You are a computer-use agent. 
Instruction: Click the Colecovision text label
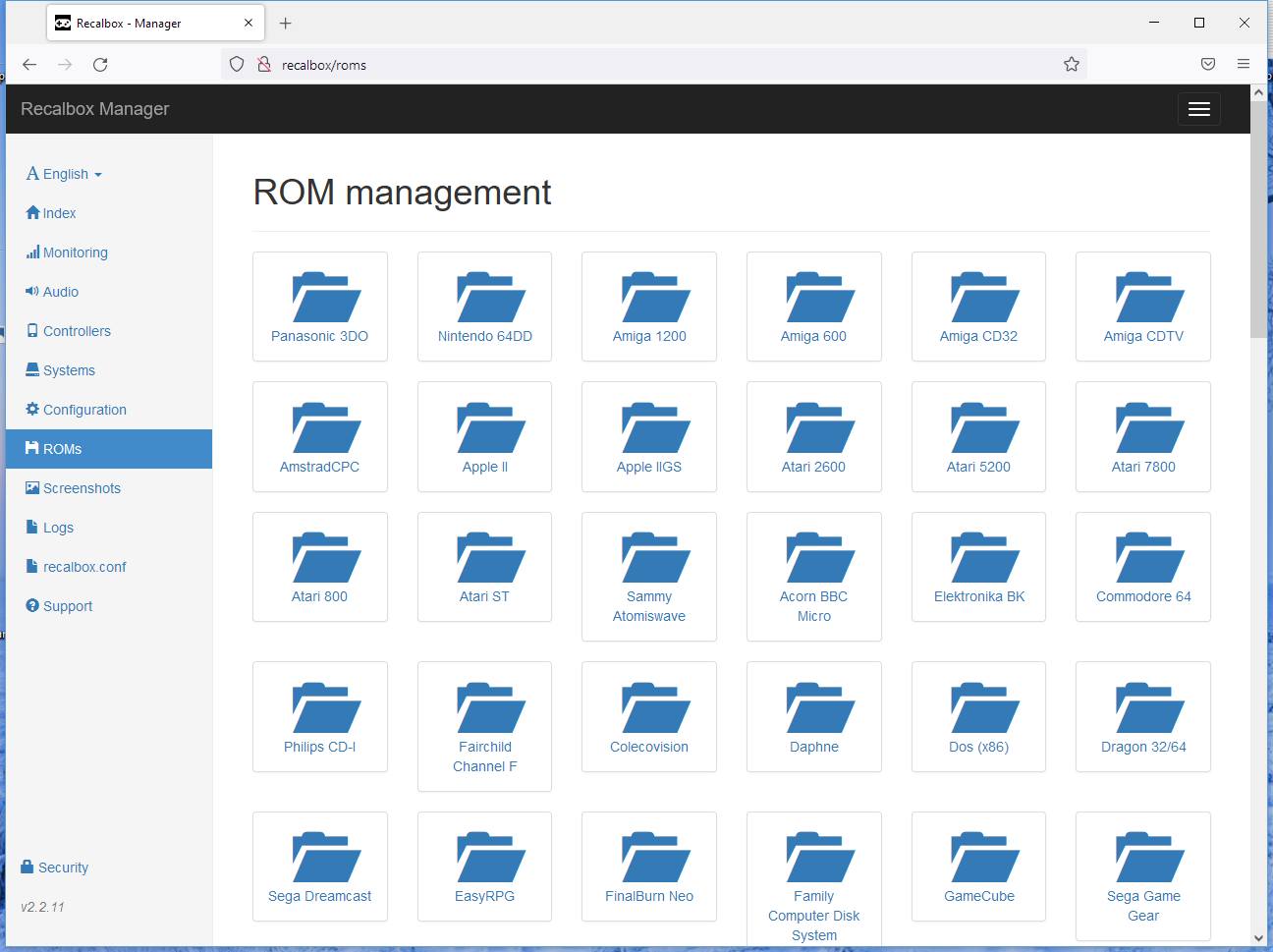coord(649,747)
